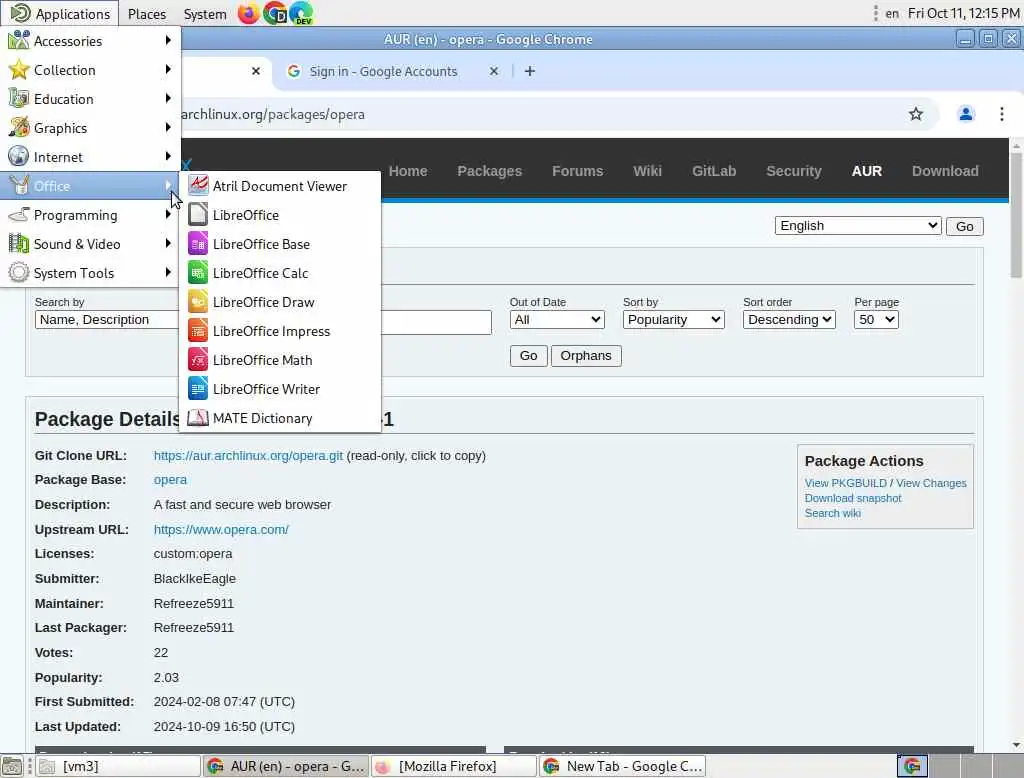This screenshot has height=778, width=1024.
Task: Switch to the vm3 taskbar window
Action: click(x=118, y=766)
